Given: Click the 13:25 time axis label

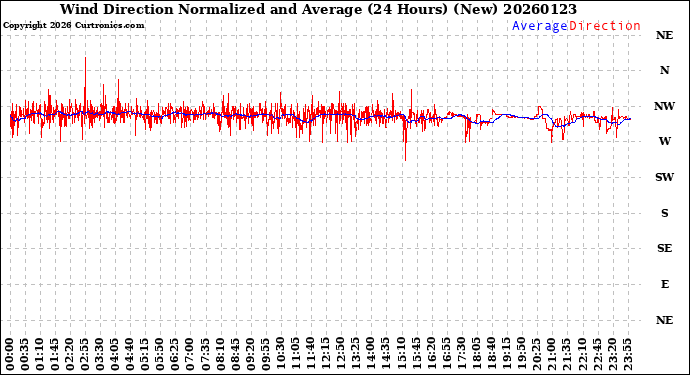Looking at the screenshot, I should 356,354.
